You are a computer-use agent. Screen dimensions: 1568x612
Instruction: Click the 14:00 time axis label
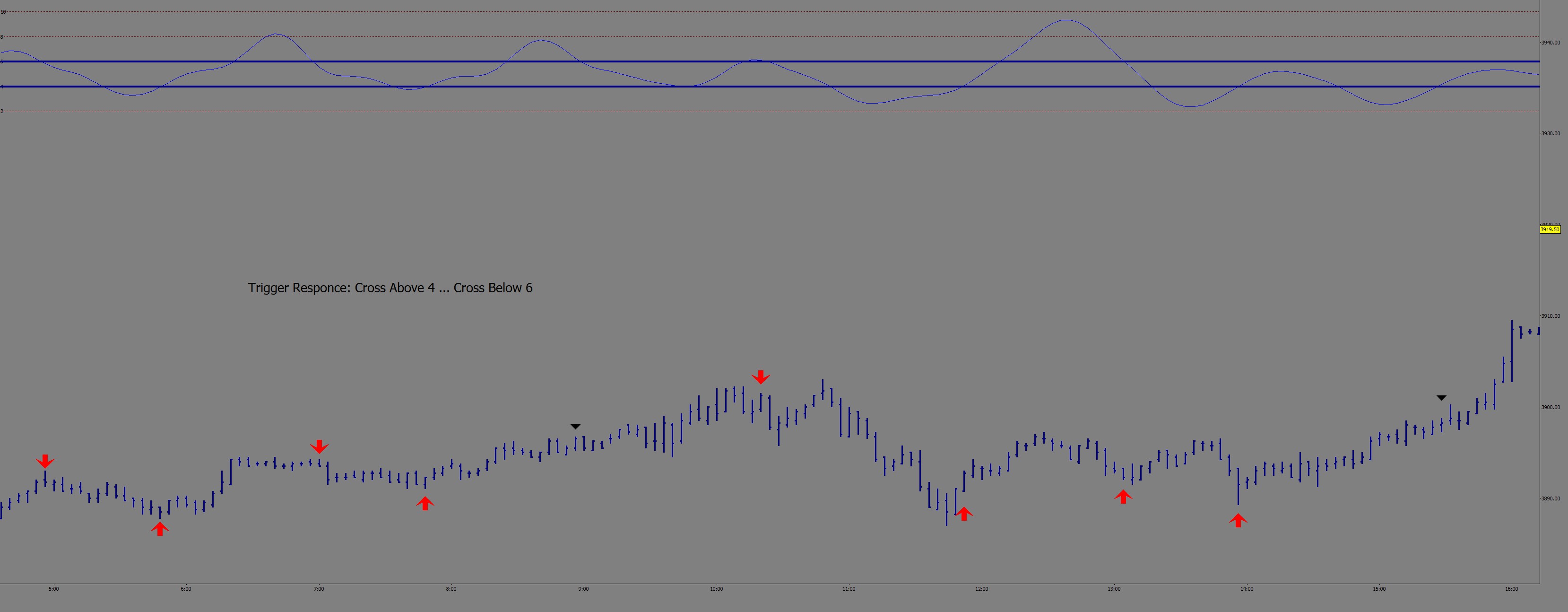pyautogui.click(x=1247, y=589)
